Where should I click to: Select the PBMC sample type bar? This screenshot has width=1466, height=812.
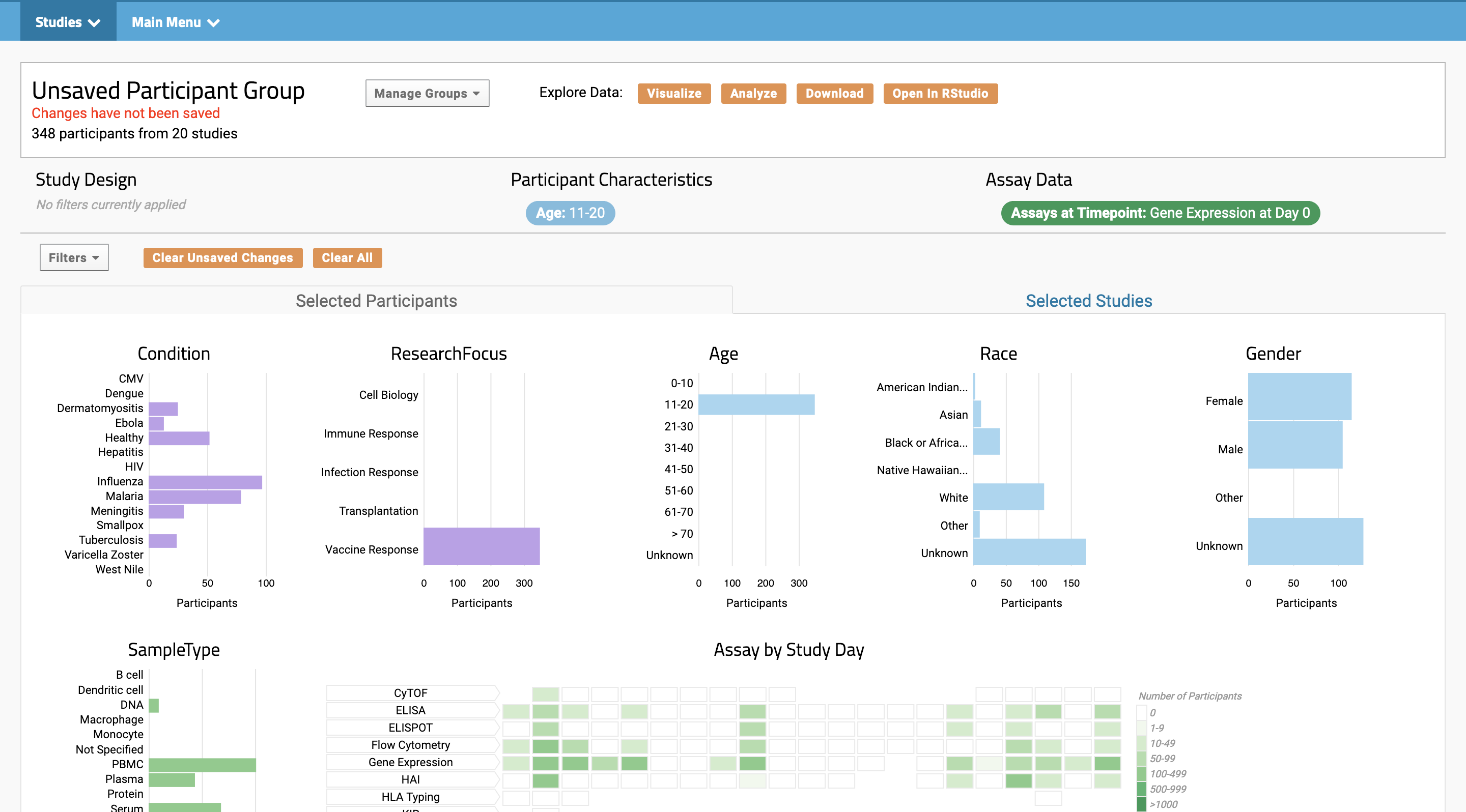click(202, 765)
